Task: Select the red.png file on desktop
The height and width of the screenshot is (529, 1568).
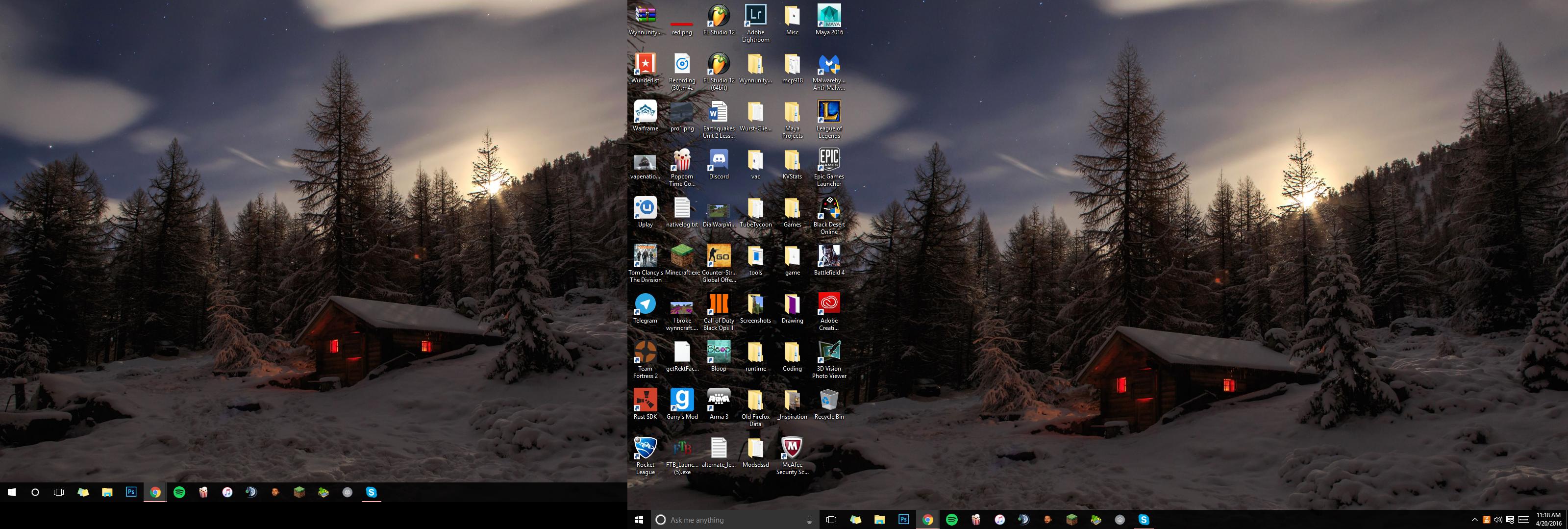Action: [x=682, y=28]
